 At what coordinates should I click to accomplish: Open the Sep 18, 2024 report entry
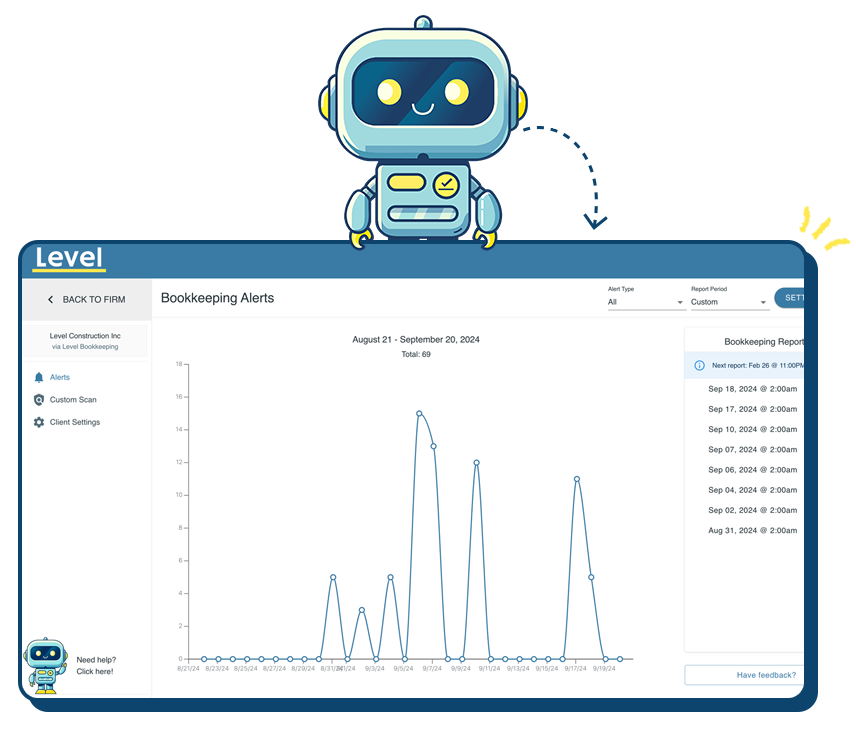point(752,389)
